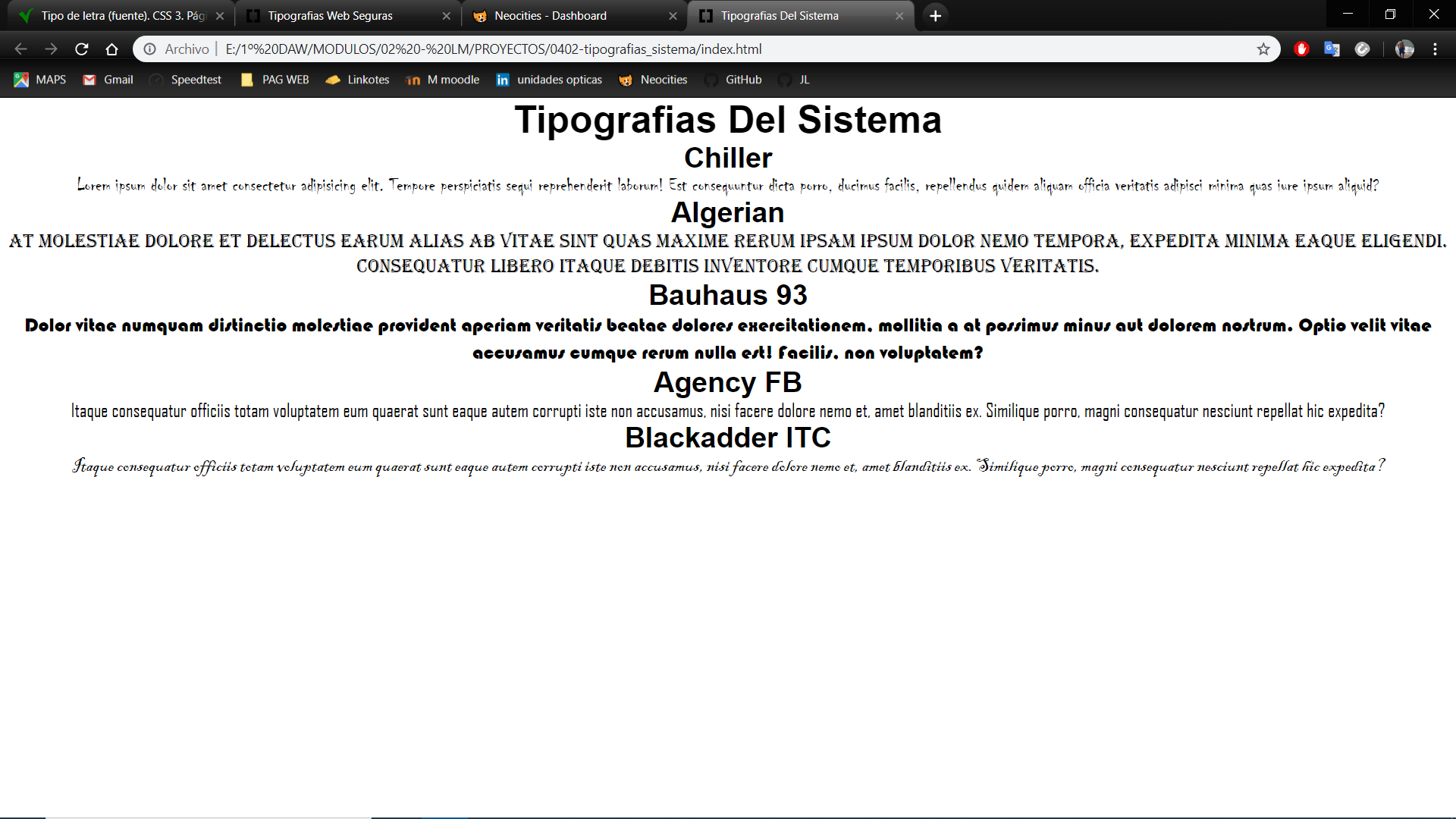Bookmark this page with the star icon
This screenshot has width=1456, height=819.
point(1263,49)
